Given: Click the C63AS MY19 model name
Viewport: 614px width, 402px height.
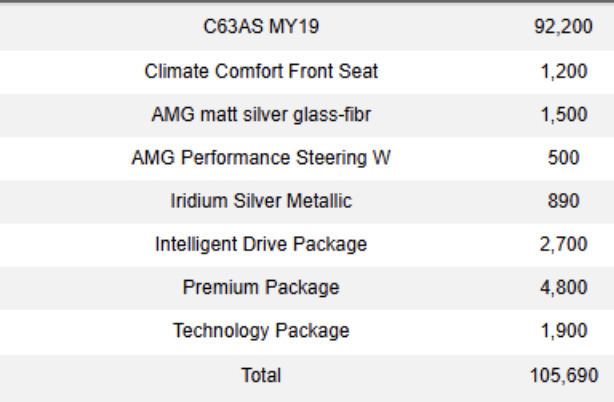Looking at the screenshot, I should click(261, 28).
